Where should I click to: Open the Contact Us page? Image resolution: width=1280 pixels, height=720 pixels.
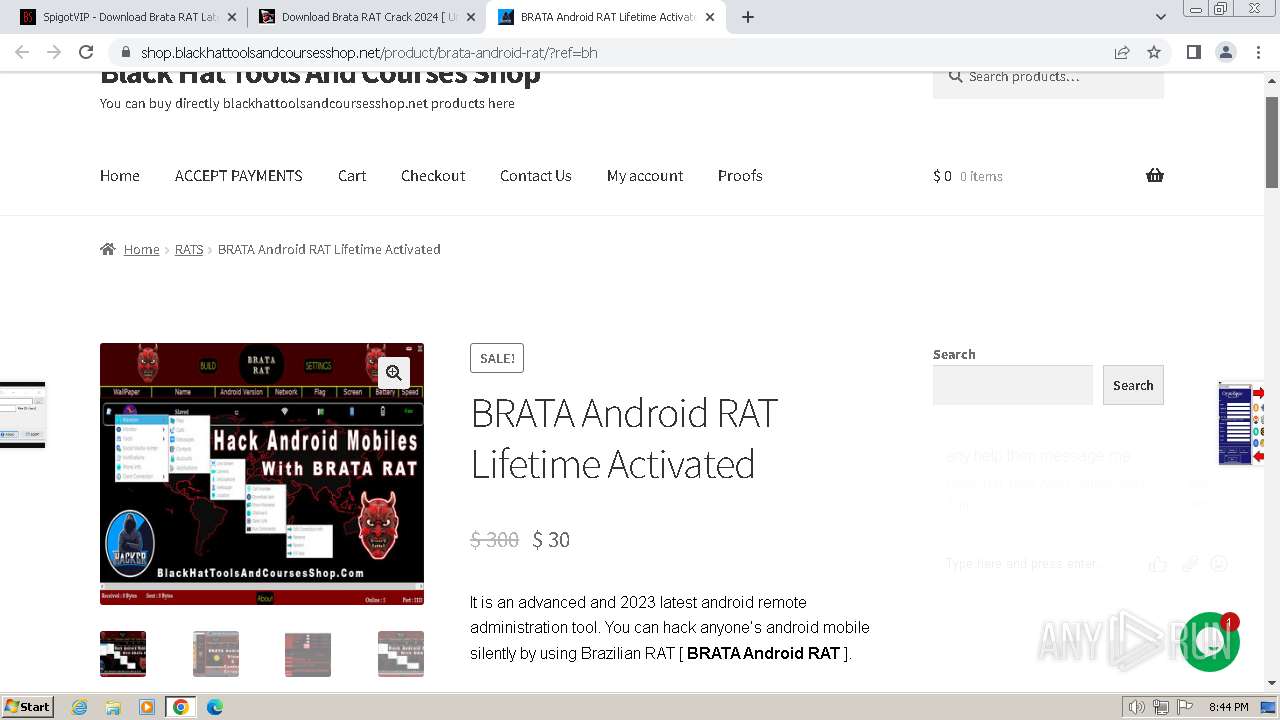click(536, 175)
